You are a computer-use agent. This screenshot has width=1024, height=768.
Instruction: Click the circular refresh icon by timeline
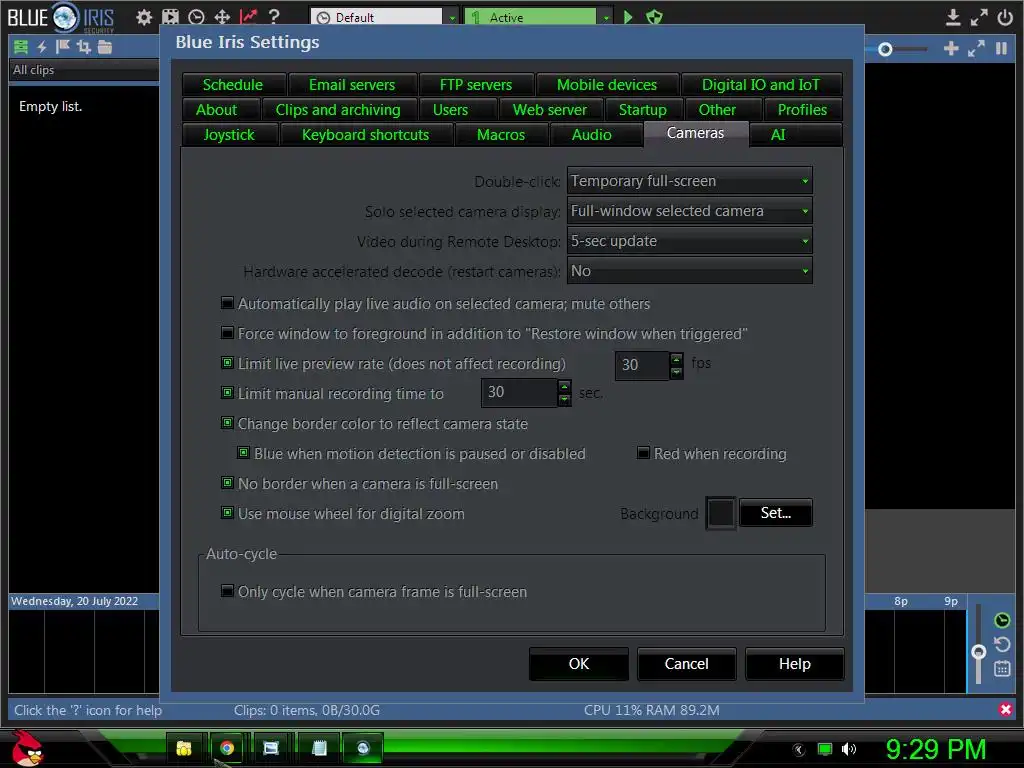tap(1002, 645)
